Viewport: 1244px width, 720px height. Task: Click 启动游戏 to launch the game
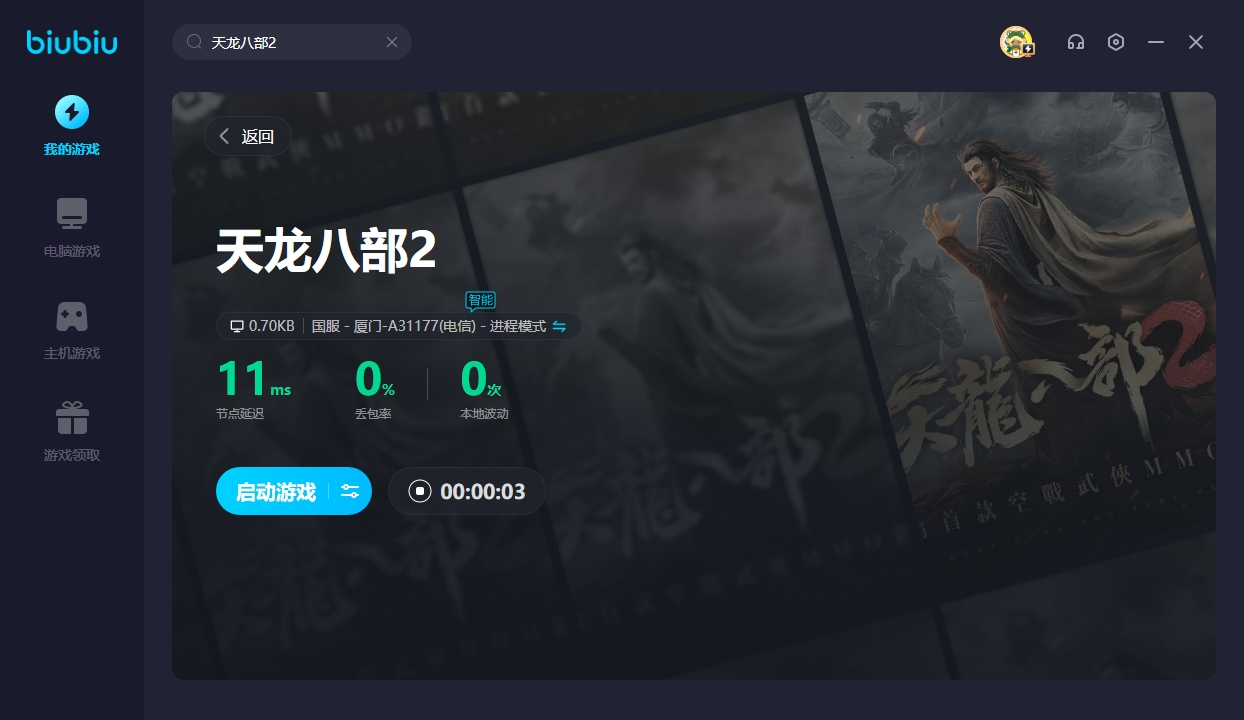tap(275, 491)
